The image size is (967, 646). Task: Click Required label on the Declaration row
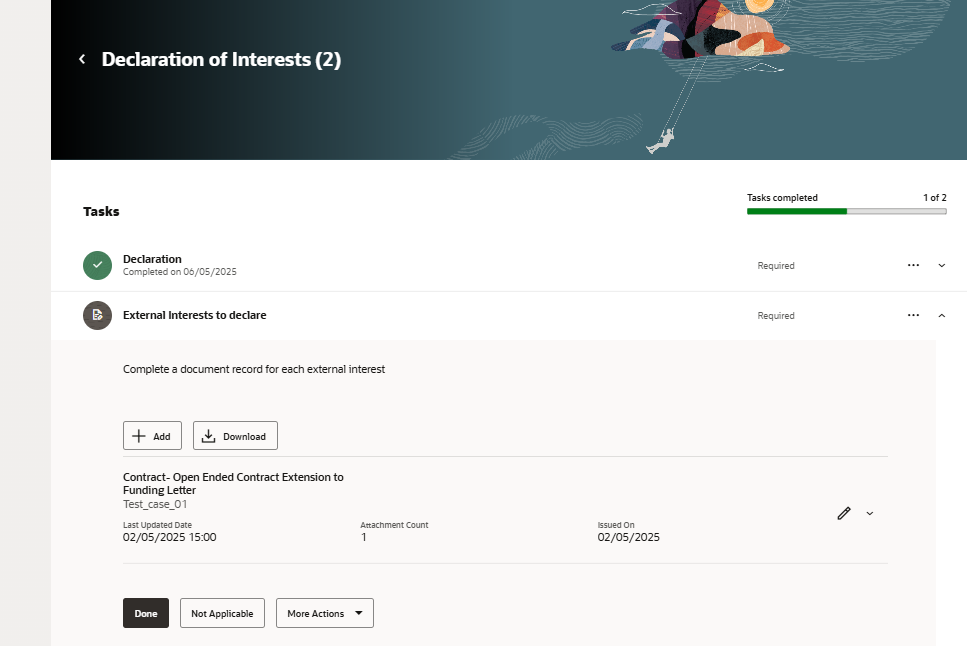click(776, 266)
